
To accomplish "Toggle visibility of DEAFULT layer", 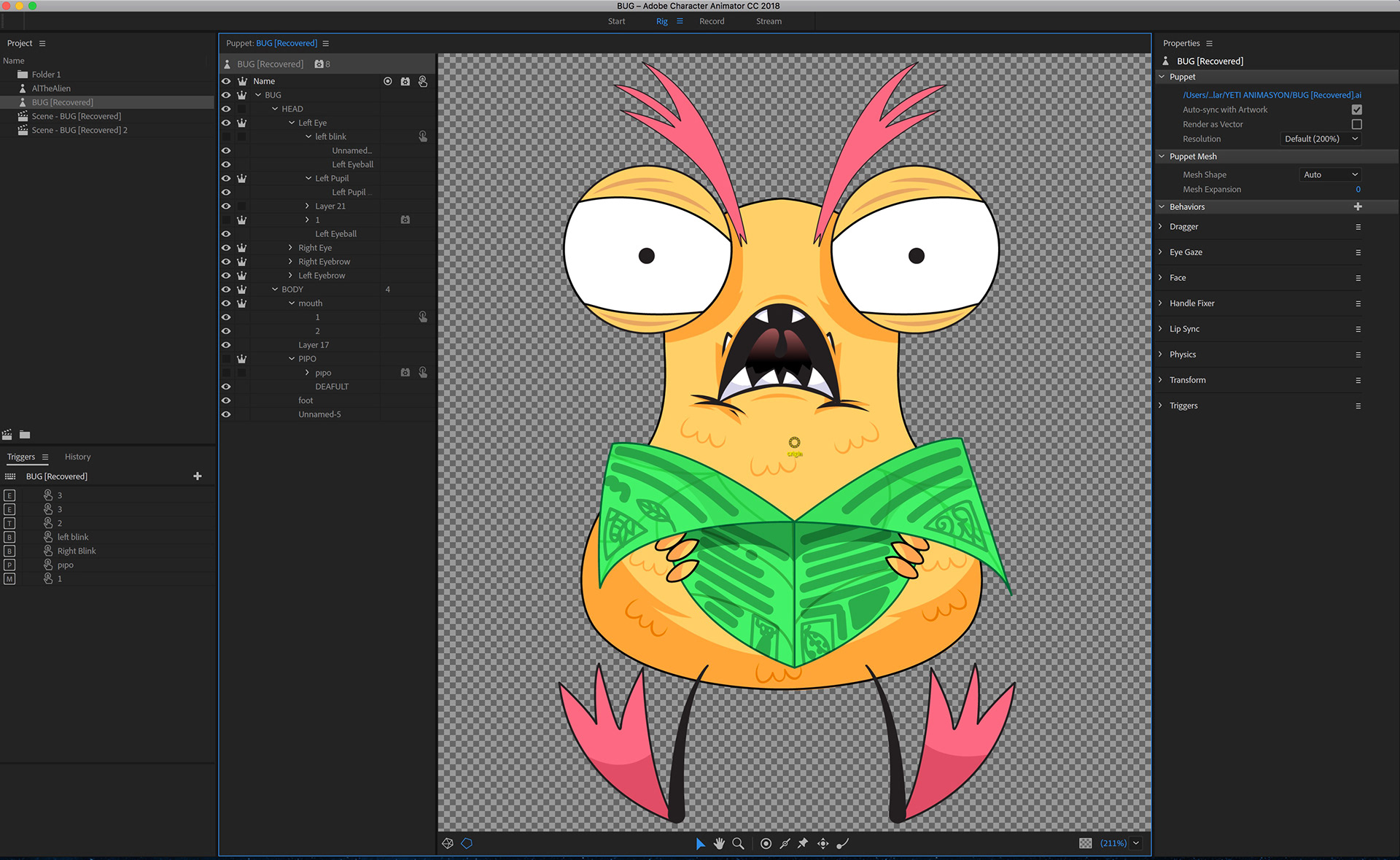I will 226,386.
